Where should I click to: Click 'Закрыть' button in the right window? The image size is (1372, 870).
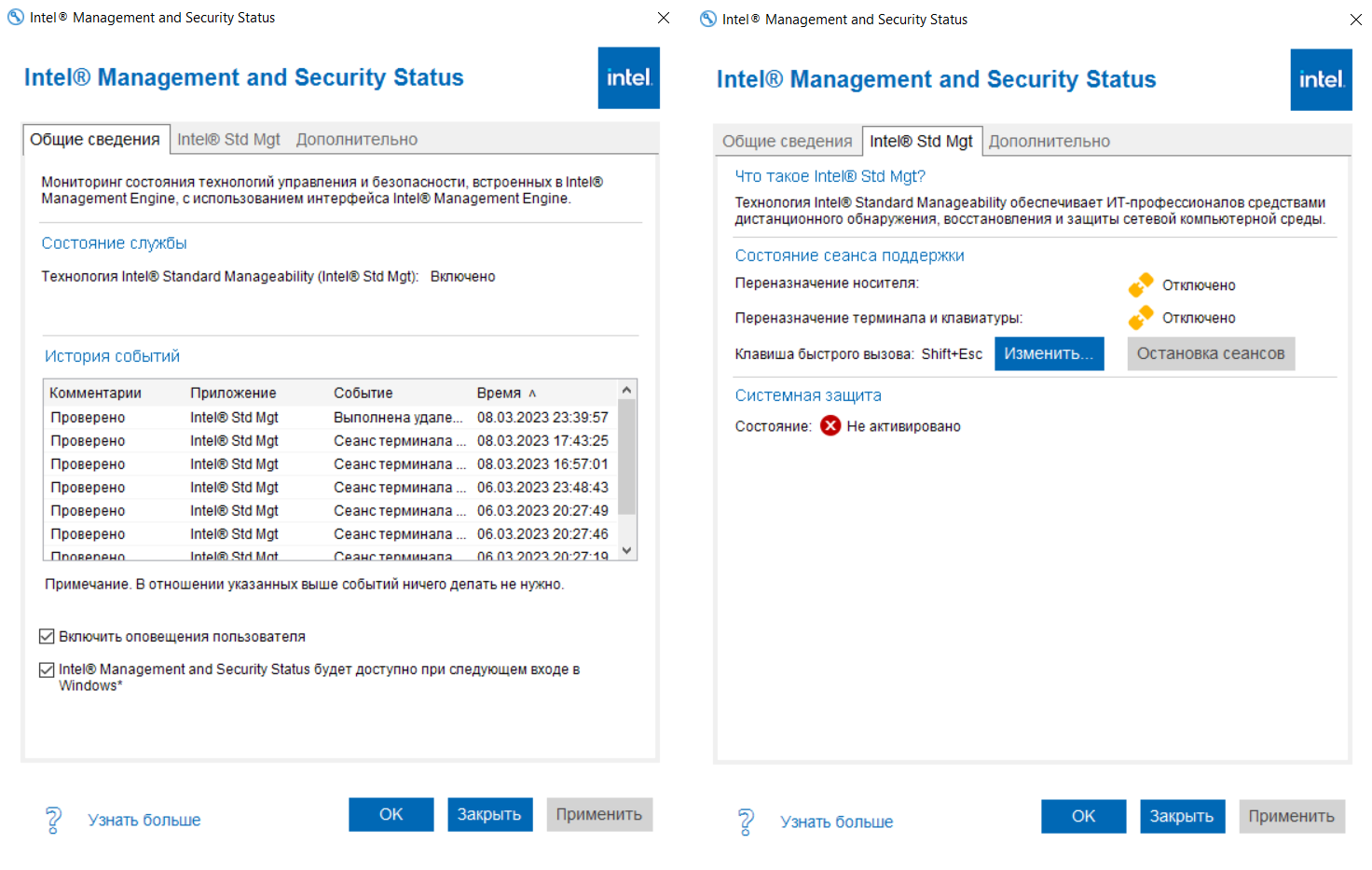[1182, 816]
